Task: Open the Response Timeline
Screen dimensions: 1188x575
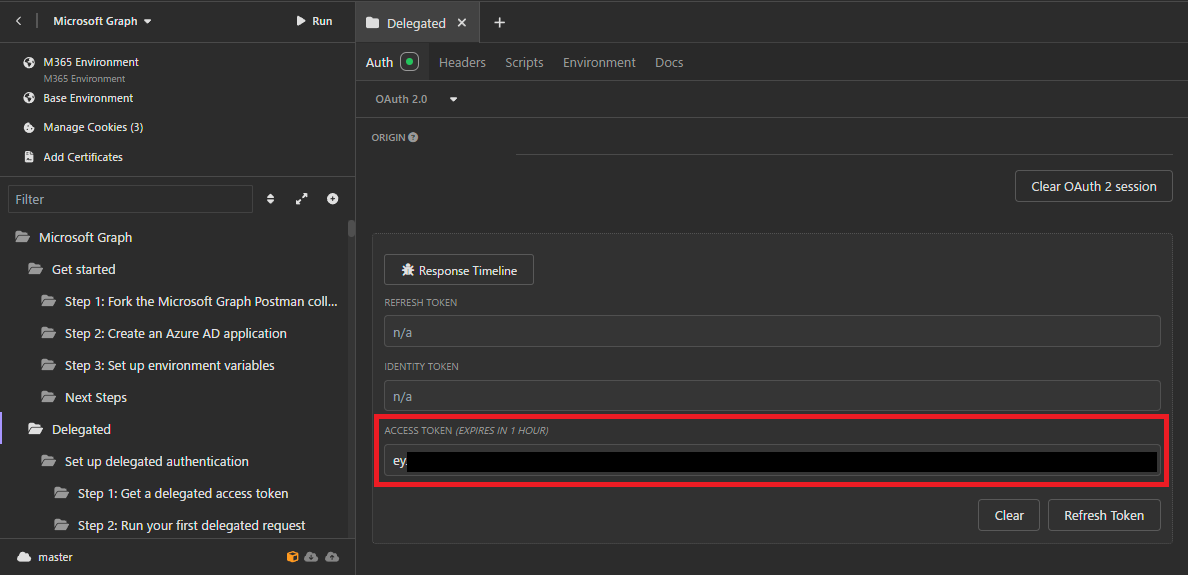Action: click(x=459, y=270)
